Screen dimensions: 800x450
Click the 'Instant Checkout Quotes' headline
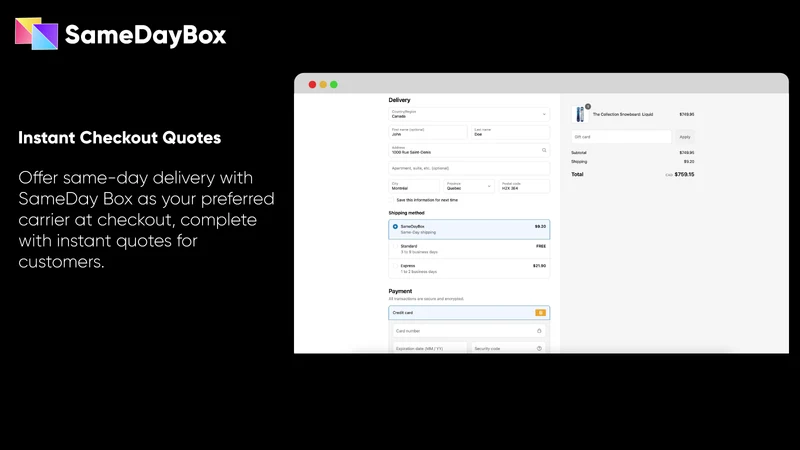click(x=119, y=138)
